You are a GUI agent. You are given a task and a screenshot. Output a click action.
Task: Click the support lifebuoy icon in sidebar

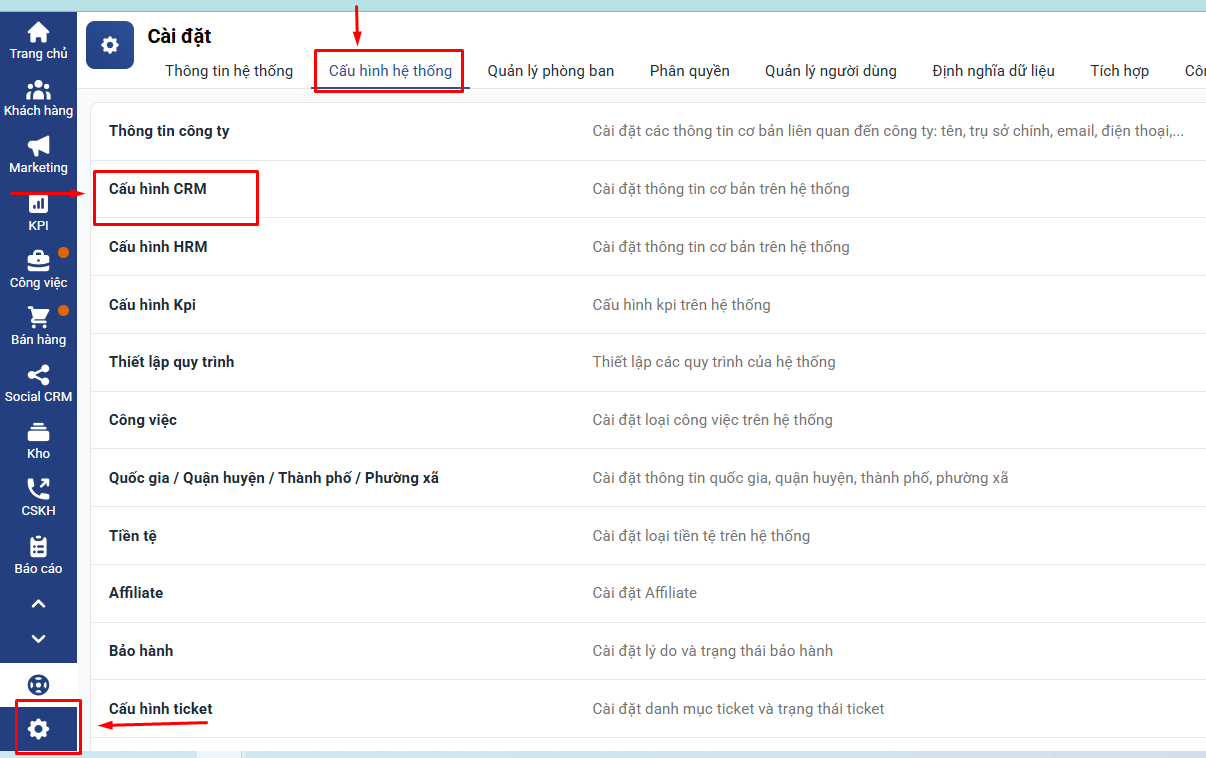[38, 685]
